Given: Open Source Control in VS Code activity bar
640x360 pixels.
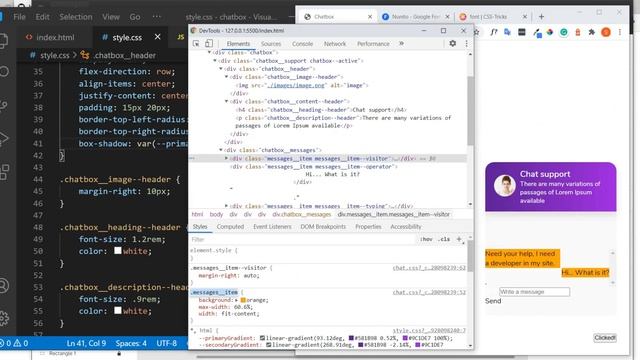Looking at the screenshot, I should click(4, 106).
